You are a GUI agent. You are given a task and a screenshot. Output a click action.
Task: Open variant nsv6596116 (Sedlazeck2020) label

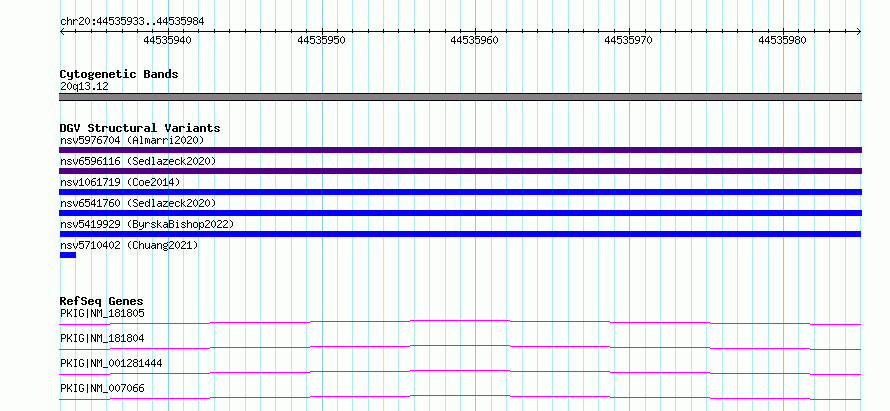tap(138, 162)
